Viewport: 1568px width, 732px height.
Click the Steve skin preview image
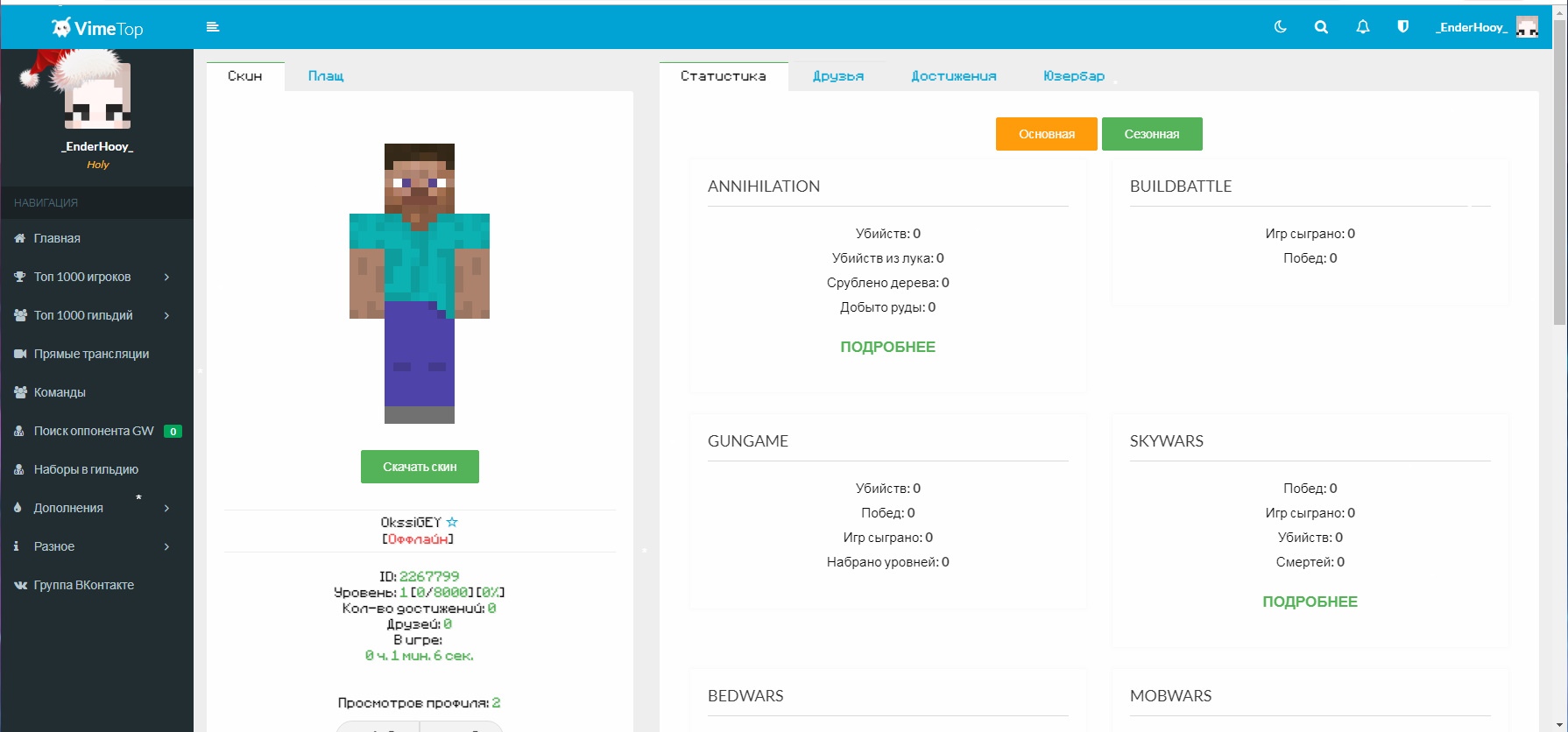[420, 284]
